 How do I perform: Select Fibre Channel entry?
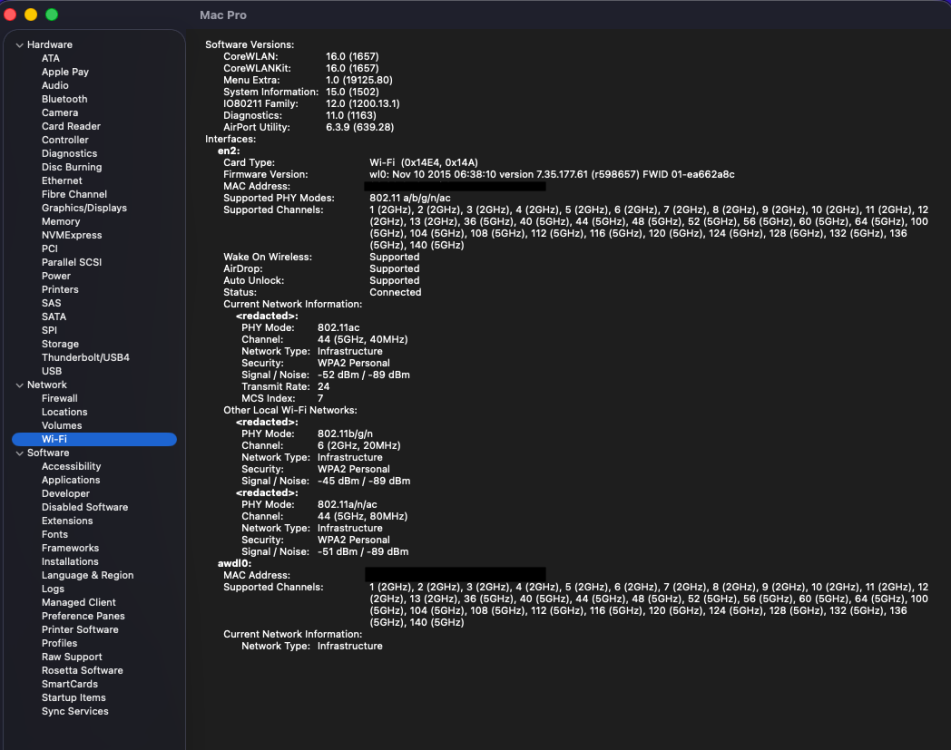(x=74, y=194)
